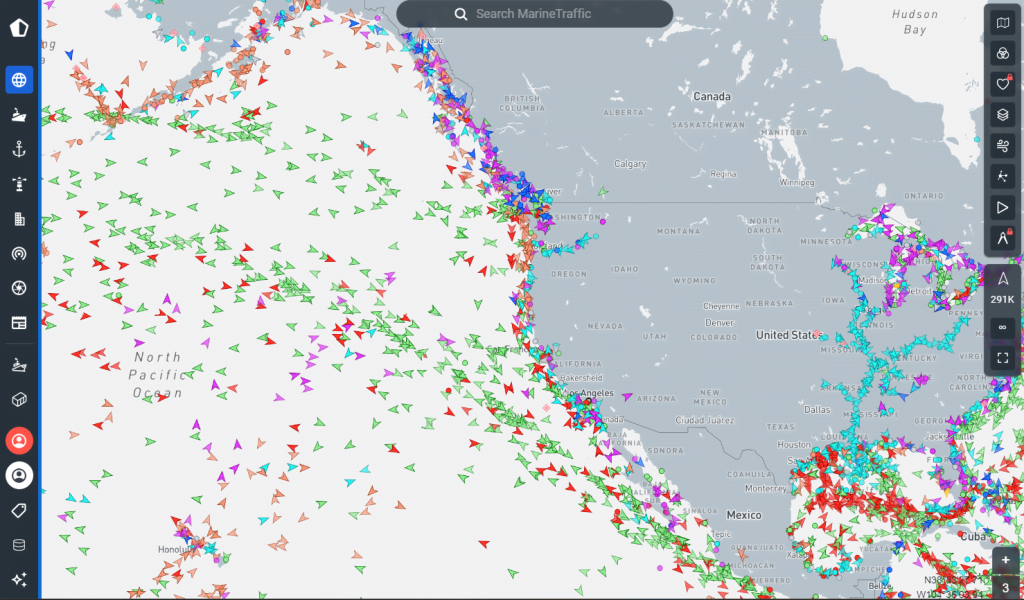
Task: Select the Ports anchor icon
Action: [x=19, y=149]
